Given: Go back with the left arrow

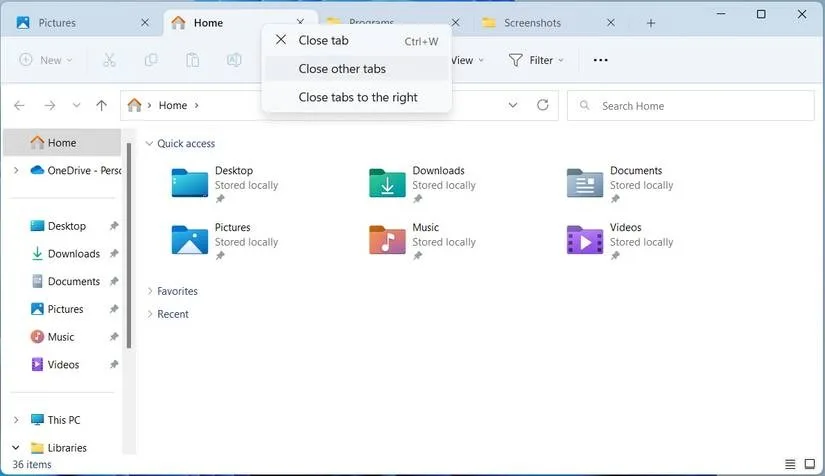Looking at the screenshot, I should click(x=19, y=106).
